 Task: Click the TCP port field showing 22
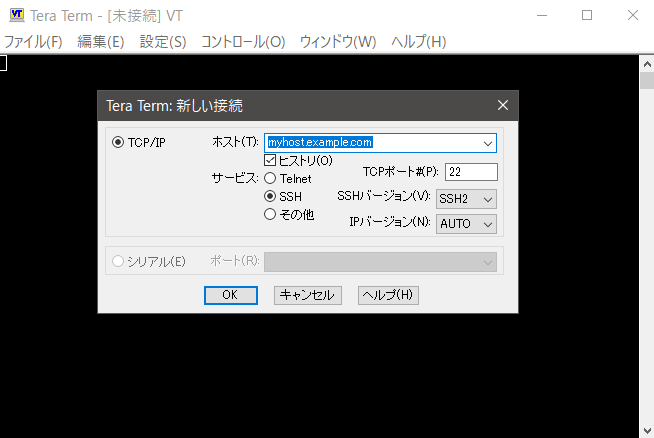tap(471, 172)
